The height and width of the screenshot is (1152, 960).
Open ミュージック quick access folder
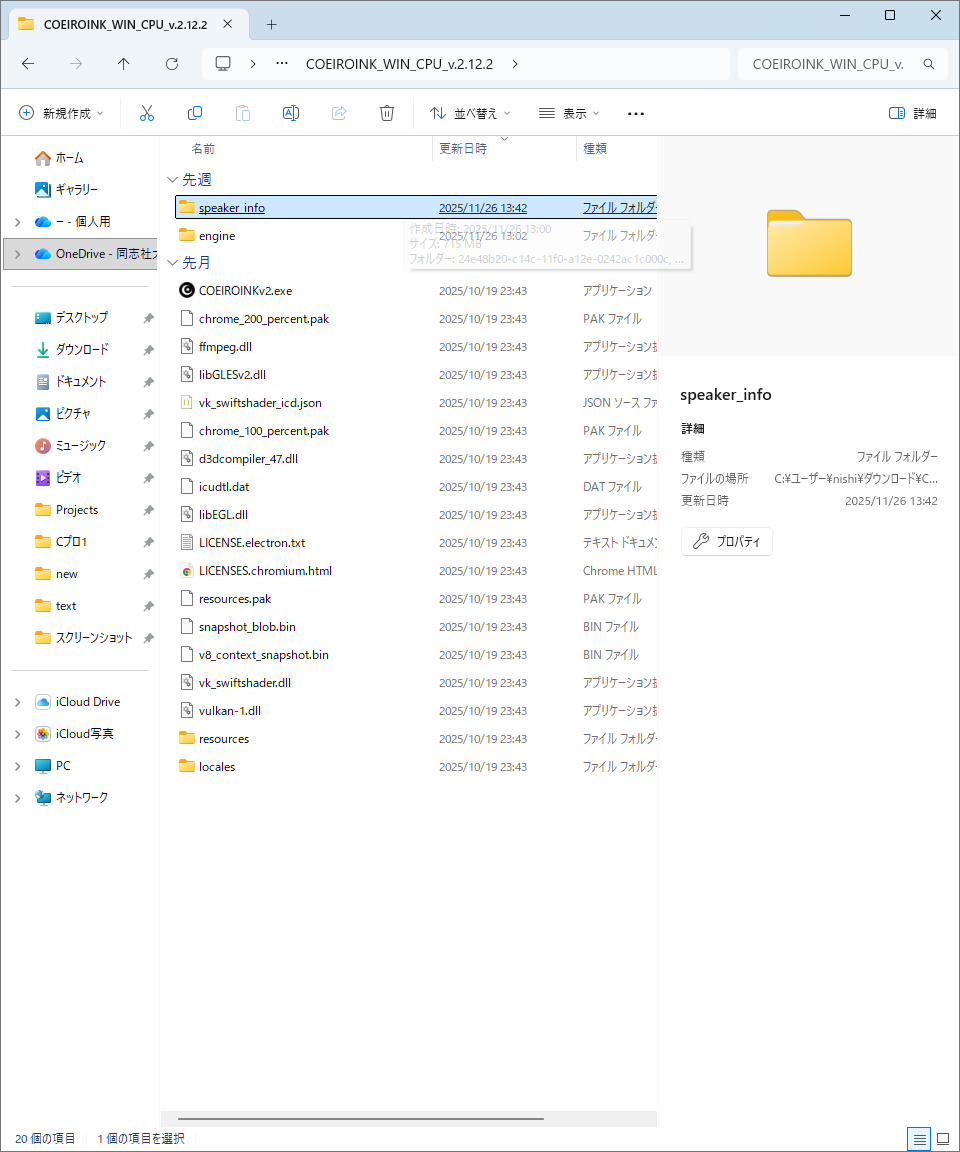pyautogui.click(x=71, y=446)
